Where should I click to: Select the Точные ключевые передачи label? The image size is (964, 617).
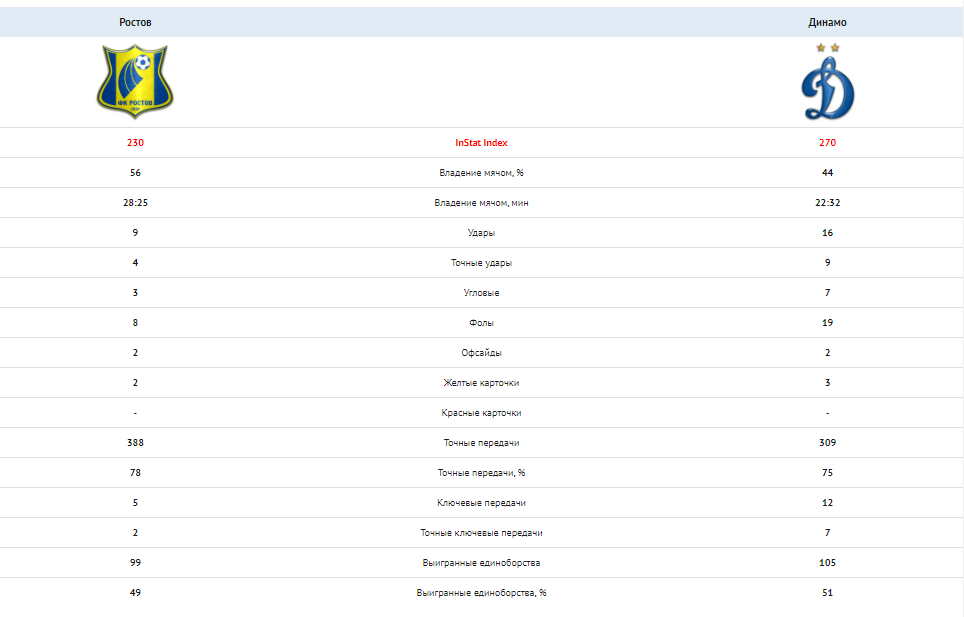pyautogui.click(x=481, y=533)
